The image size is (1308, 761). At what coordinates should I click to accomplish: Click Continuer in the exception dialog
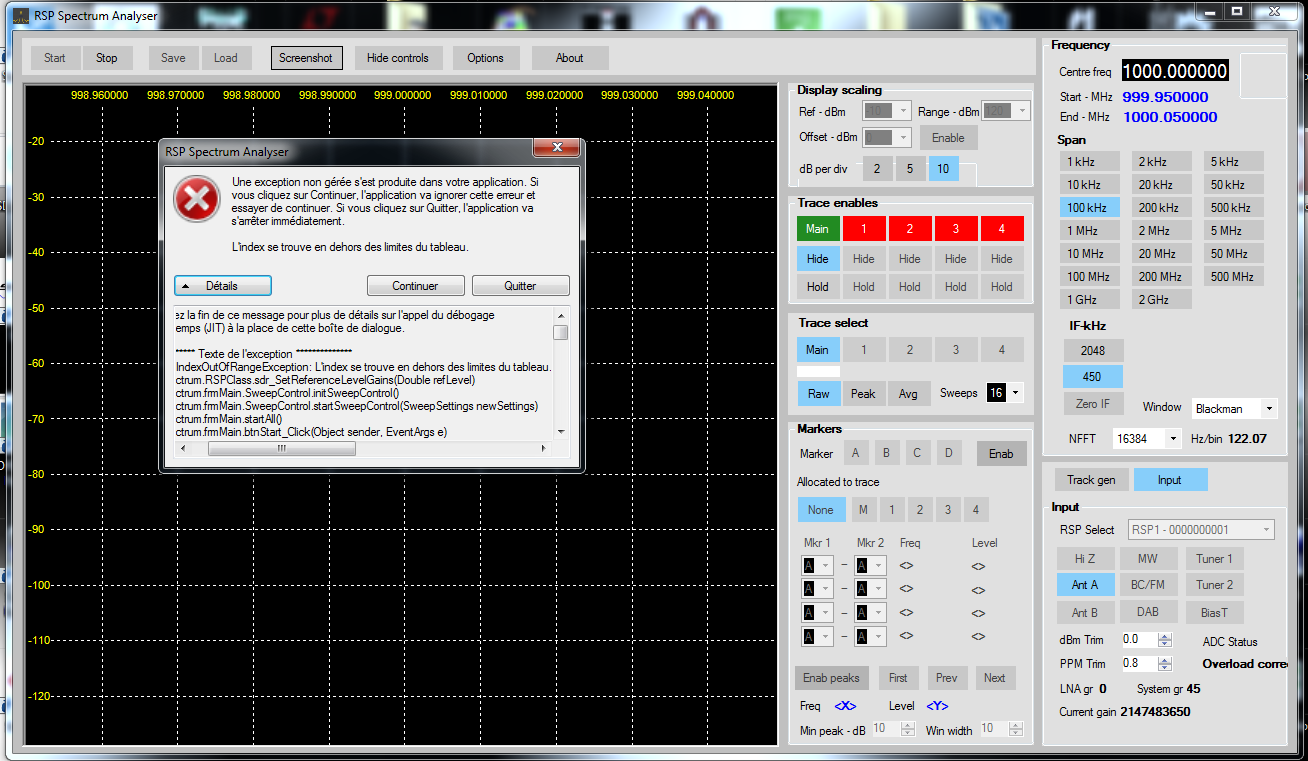coord(415,286)
